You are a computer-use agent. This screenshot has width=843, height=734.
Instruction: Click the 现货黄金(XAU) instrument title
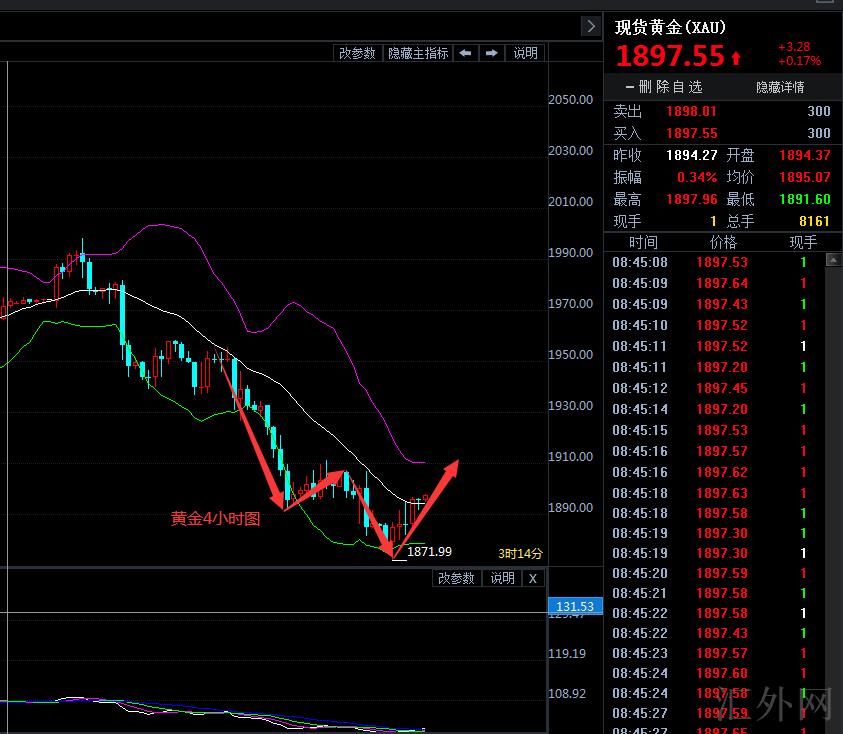click(x=670, y=27)
